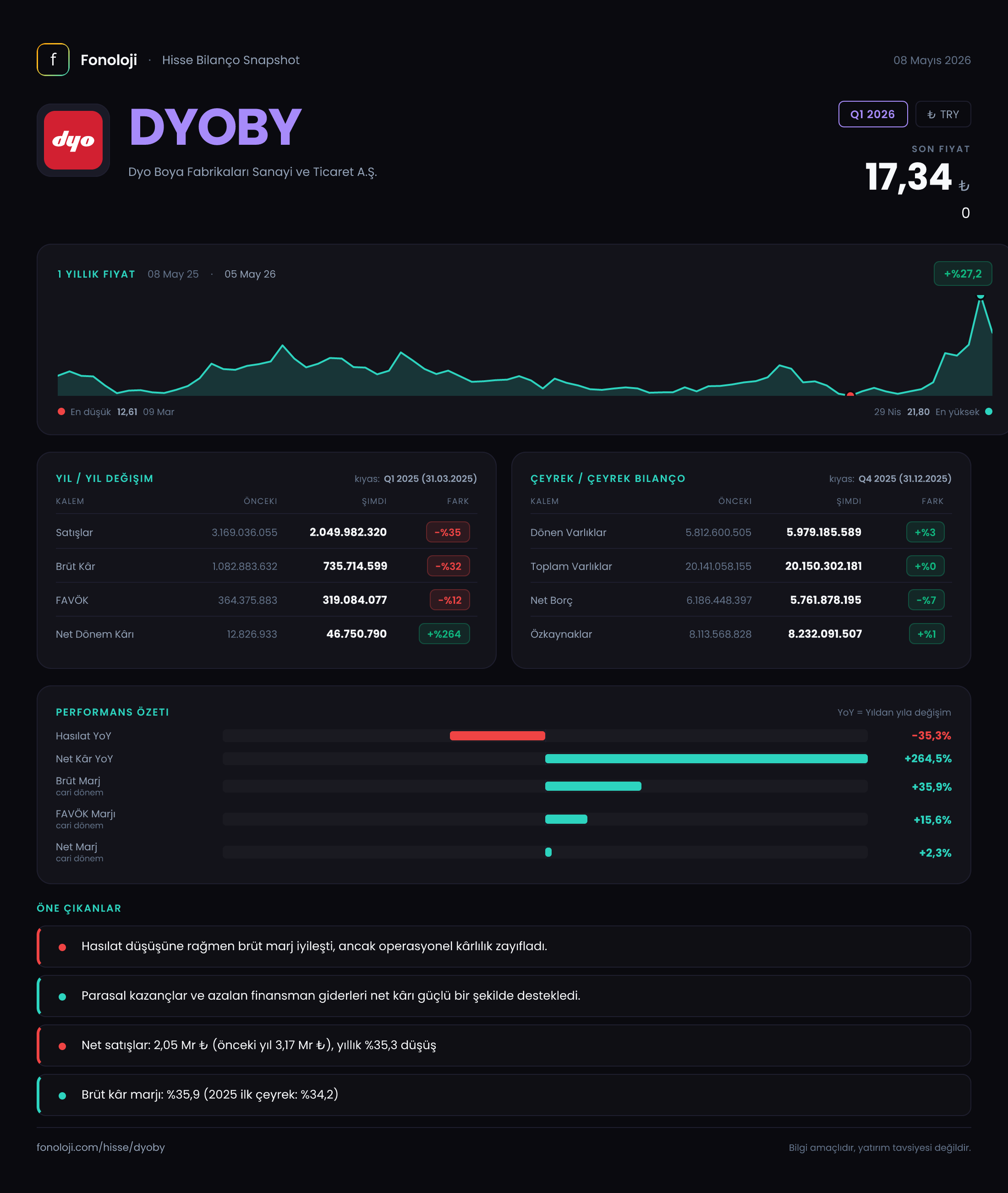Click the 'Bilgi amaçlıdır' disclaimer text
Viewport: 1008px width, 1193px height.
point(879,1147)
